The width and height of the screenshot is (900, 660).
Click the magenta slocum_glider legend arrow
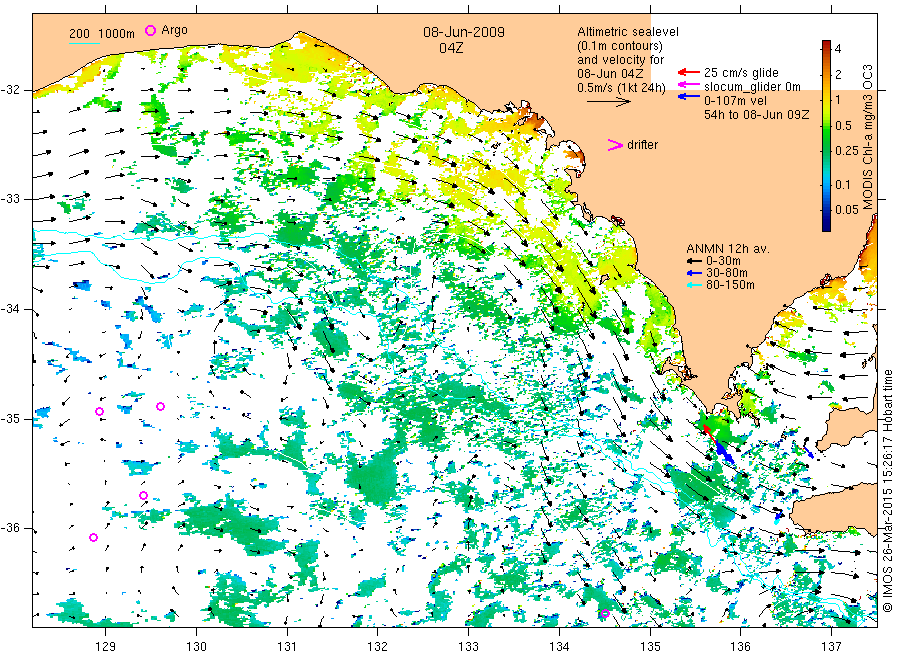688,85
